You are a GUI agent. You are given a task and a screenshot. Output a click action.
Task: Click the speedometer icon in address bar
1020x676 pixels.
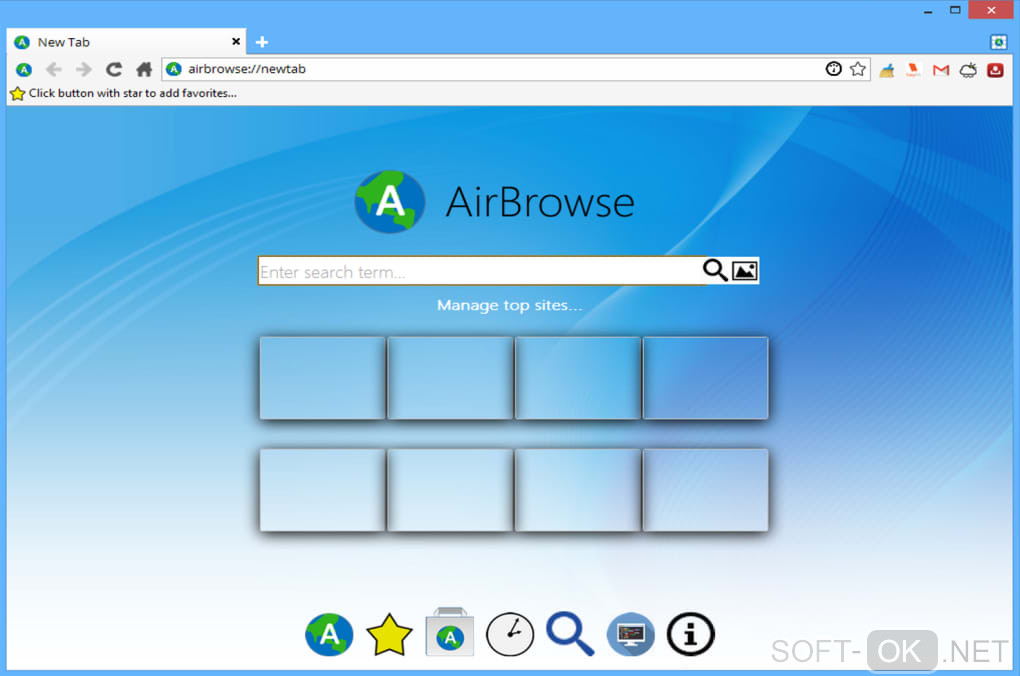pos(833,68)
